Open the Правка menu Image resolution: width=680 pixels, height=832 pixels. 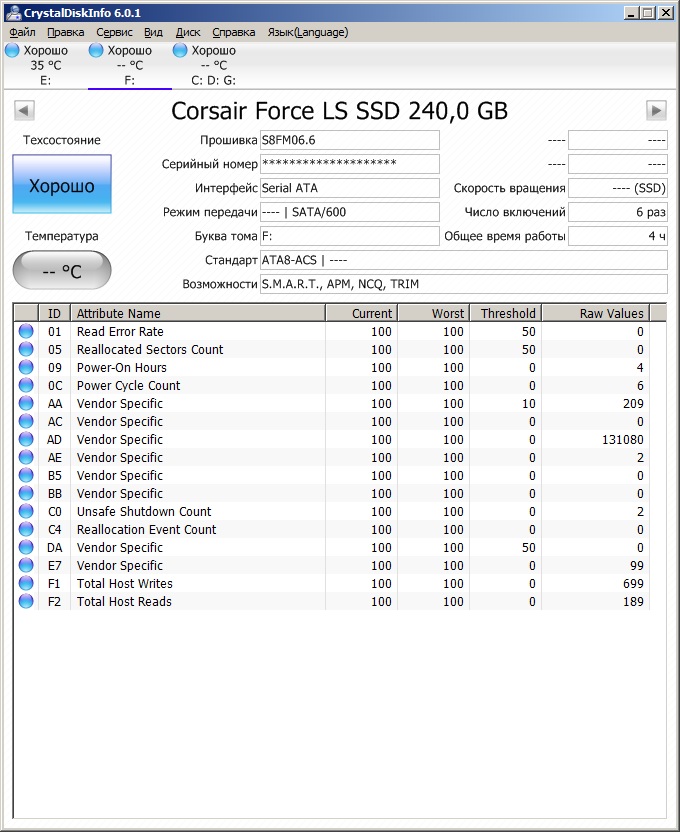tap(66, 32)
